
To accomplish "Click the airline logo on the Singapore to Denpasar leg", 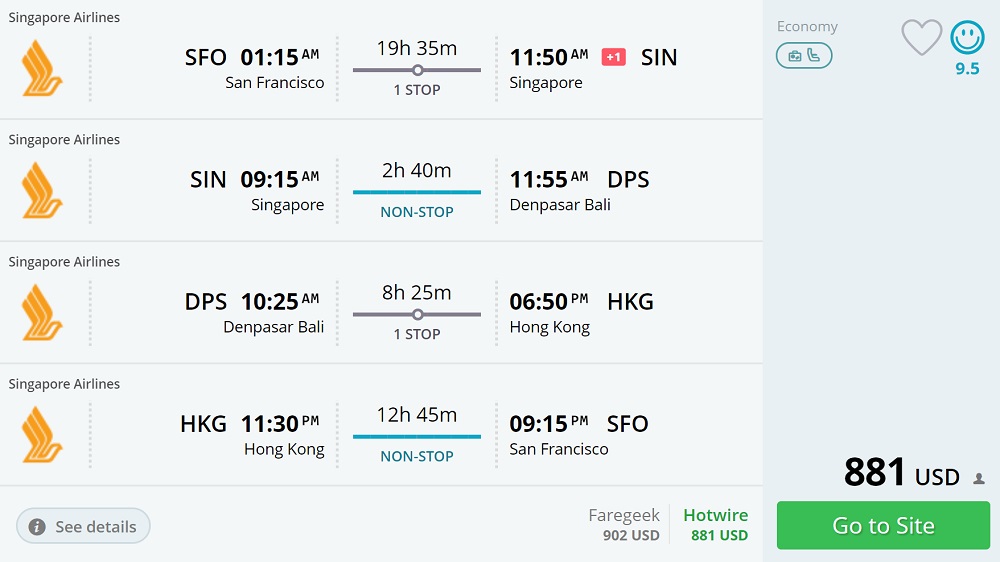I will (42, 190).
